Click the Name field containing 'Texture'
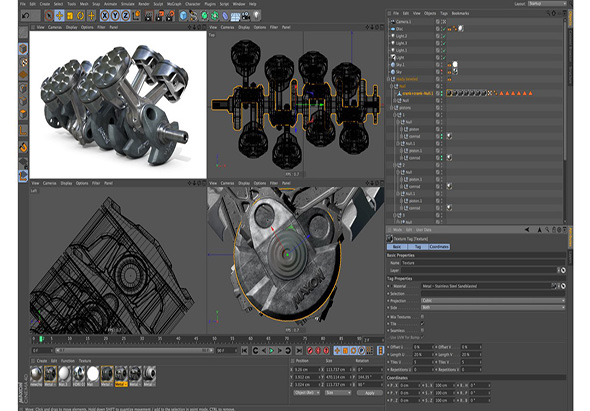 point(483,263)
